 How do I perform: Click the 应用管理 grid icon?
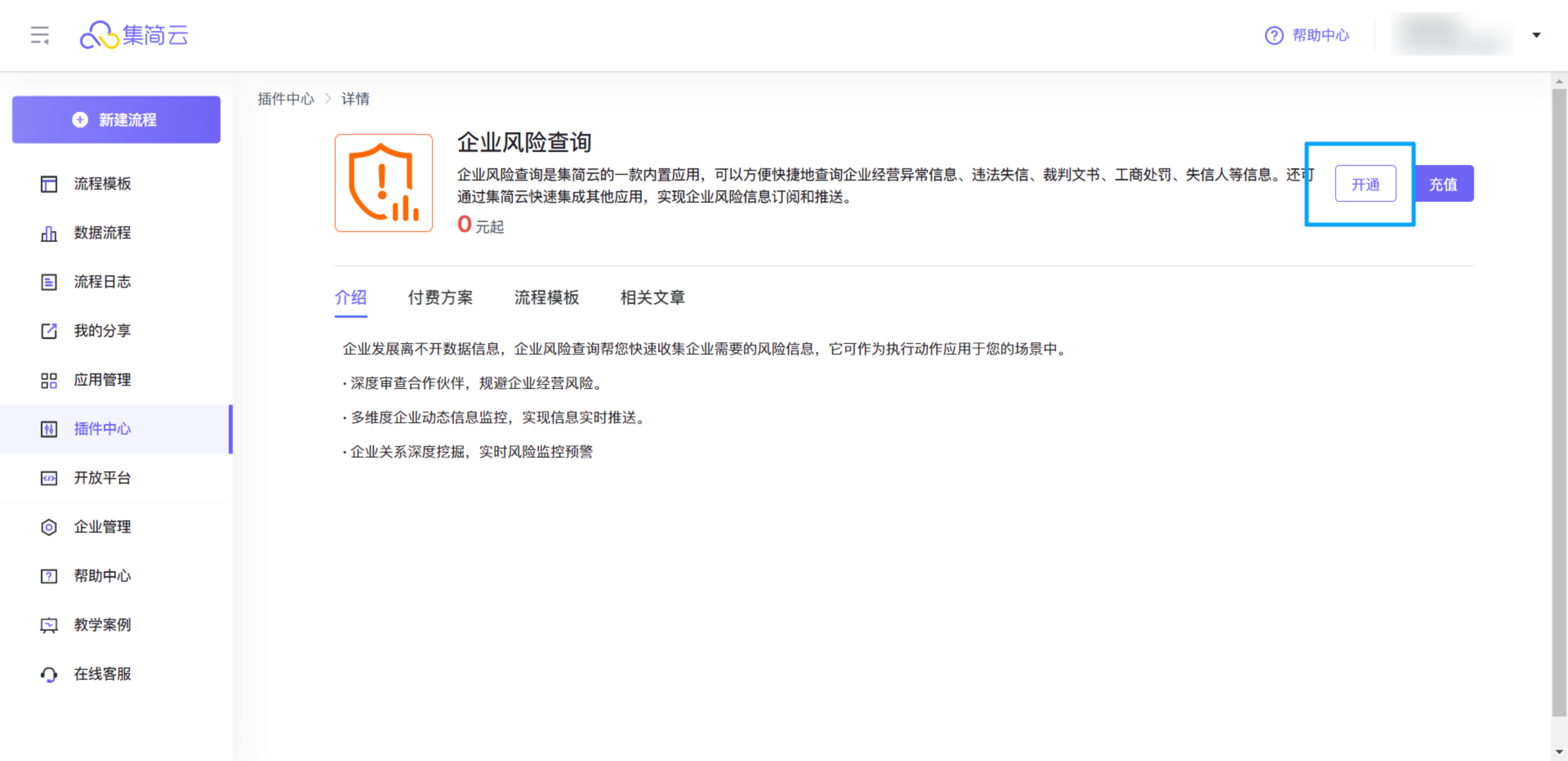click(49, 381)
